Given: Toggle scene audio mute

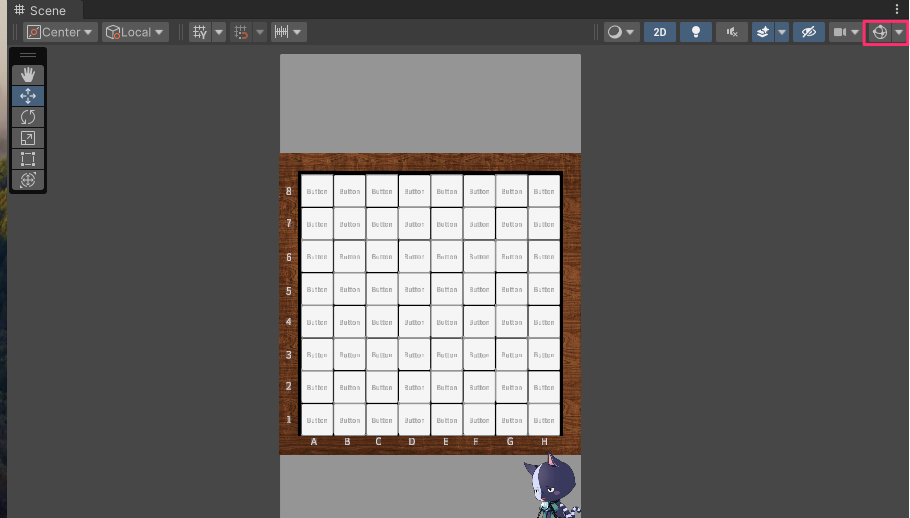Looking at the screenshot, I should coord(732,32).
